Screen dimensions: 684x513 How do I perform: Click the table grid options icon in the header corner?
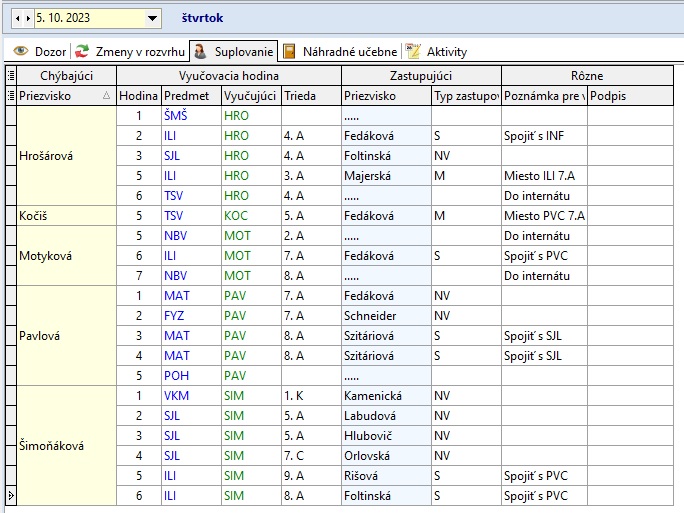pyautogui.click(x=10, y=76)
